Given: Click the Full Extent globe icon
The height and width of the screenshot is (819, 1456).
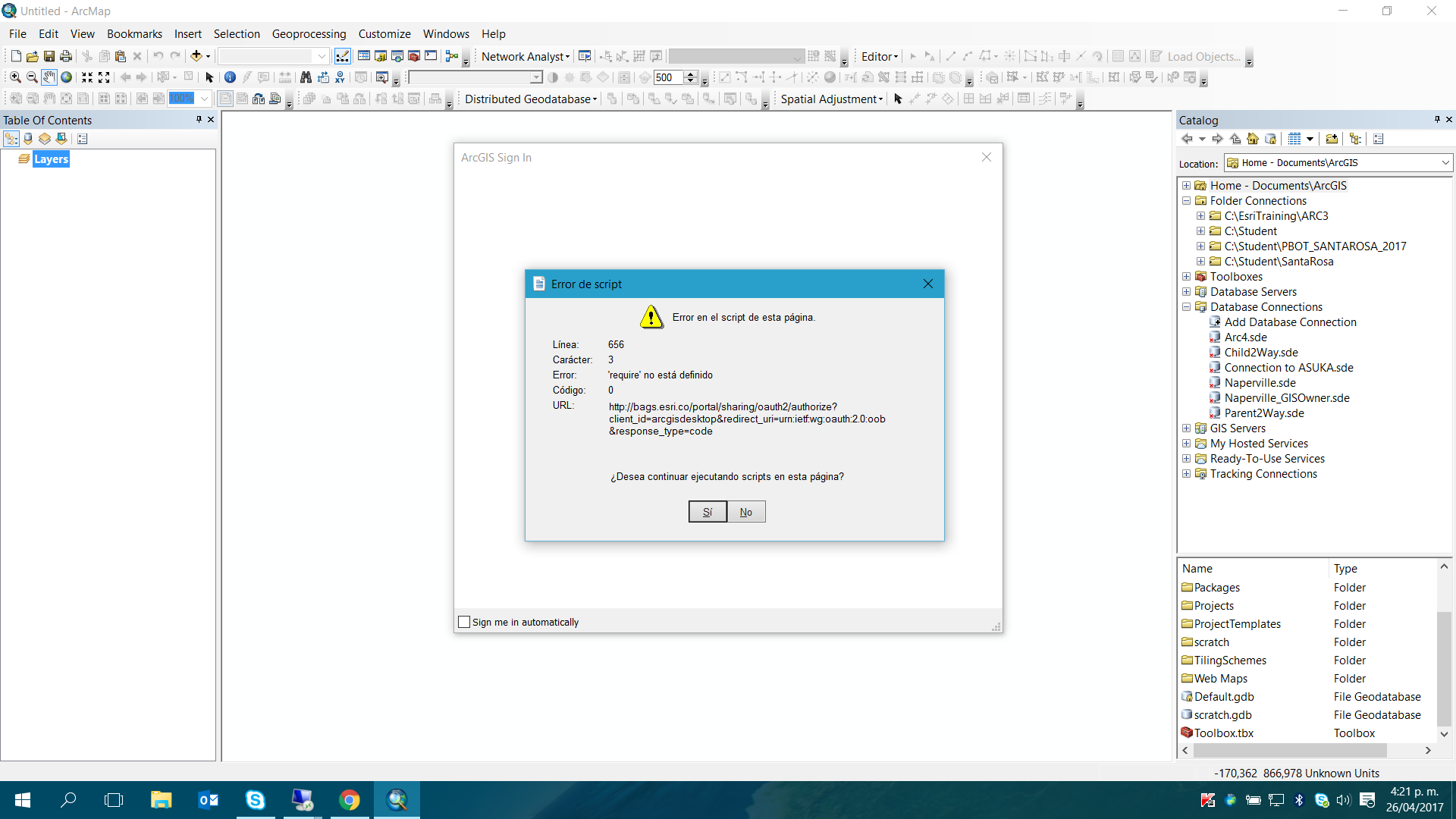Looking at the screenshot, I should point(67,77).
